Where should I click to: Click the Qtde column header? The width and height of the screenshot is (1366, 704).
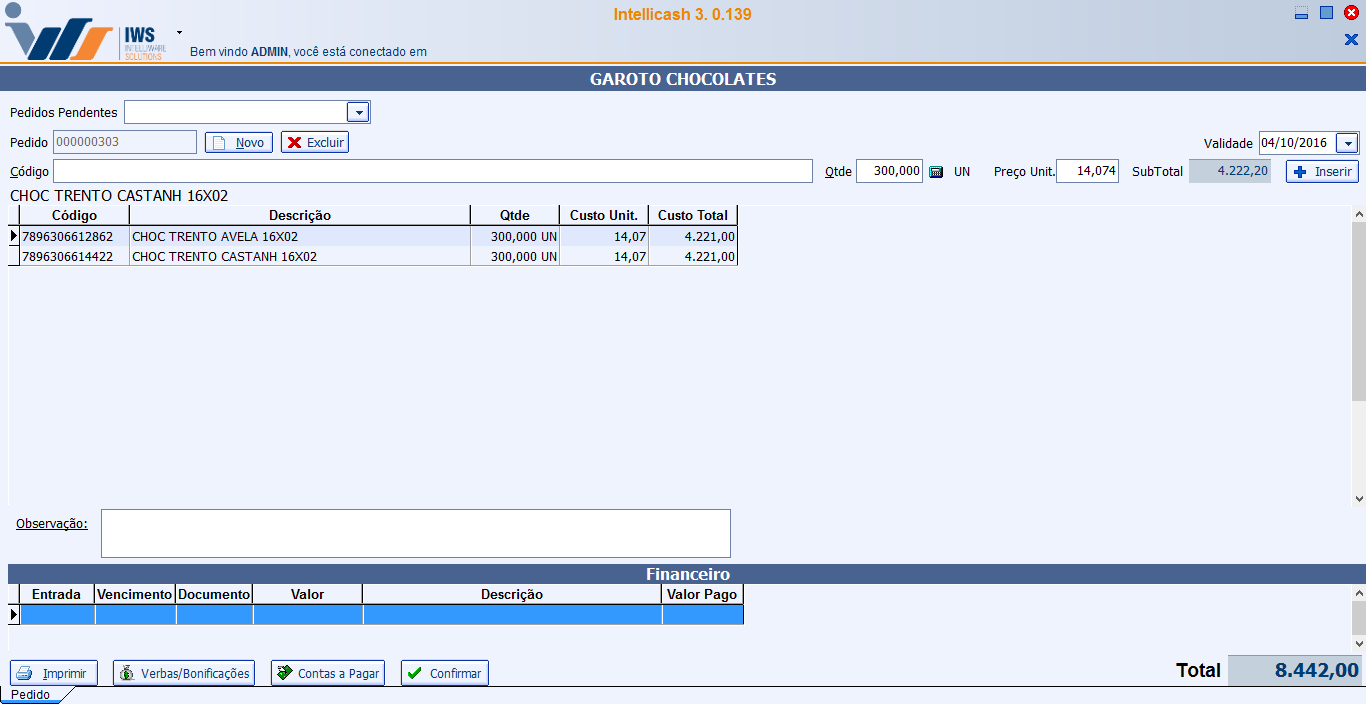[x=515, y=215]
